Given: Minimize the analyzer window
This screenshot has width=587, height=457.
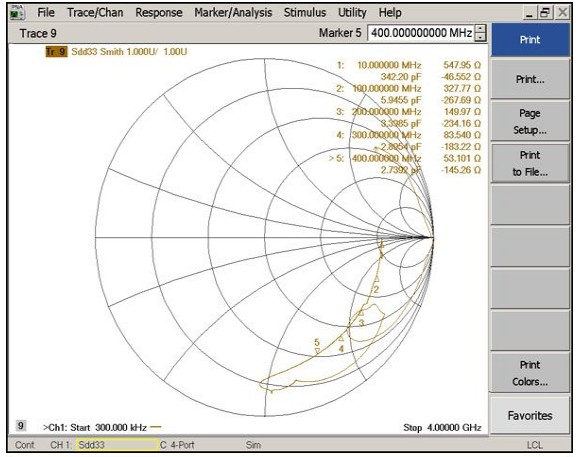Looking at the screenshot, I should [529, 13].
